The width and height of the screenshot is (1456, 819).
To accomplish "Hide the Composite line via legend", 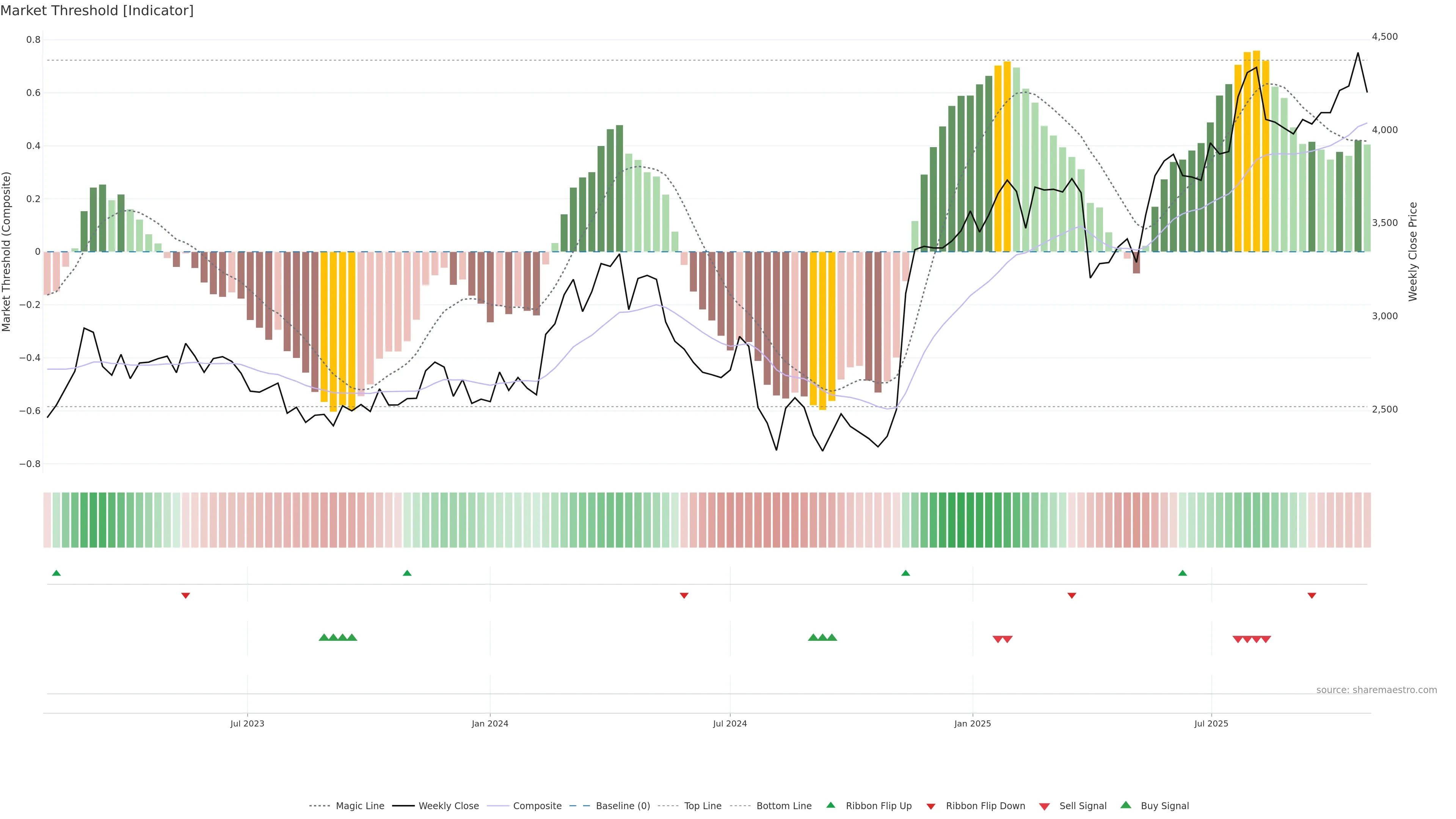I will [537, 806].
